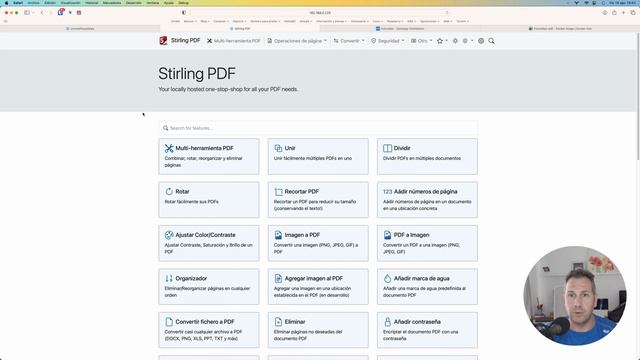Open the Archivo menu in the macOS menu bar

pyautogui.click(x=33, y=3)
